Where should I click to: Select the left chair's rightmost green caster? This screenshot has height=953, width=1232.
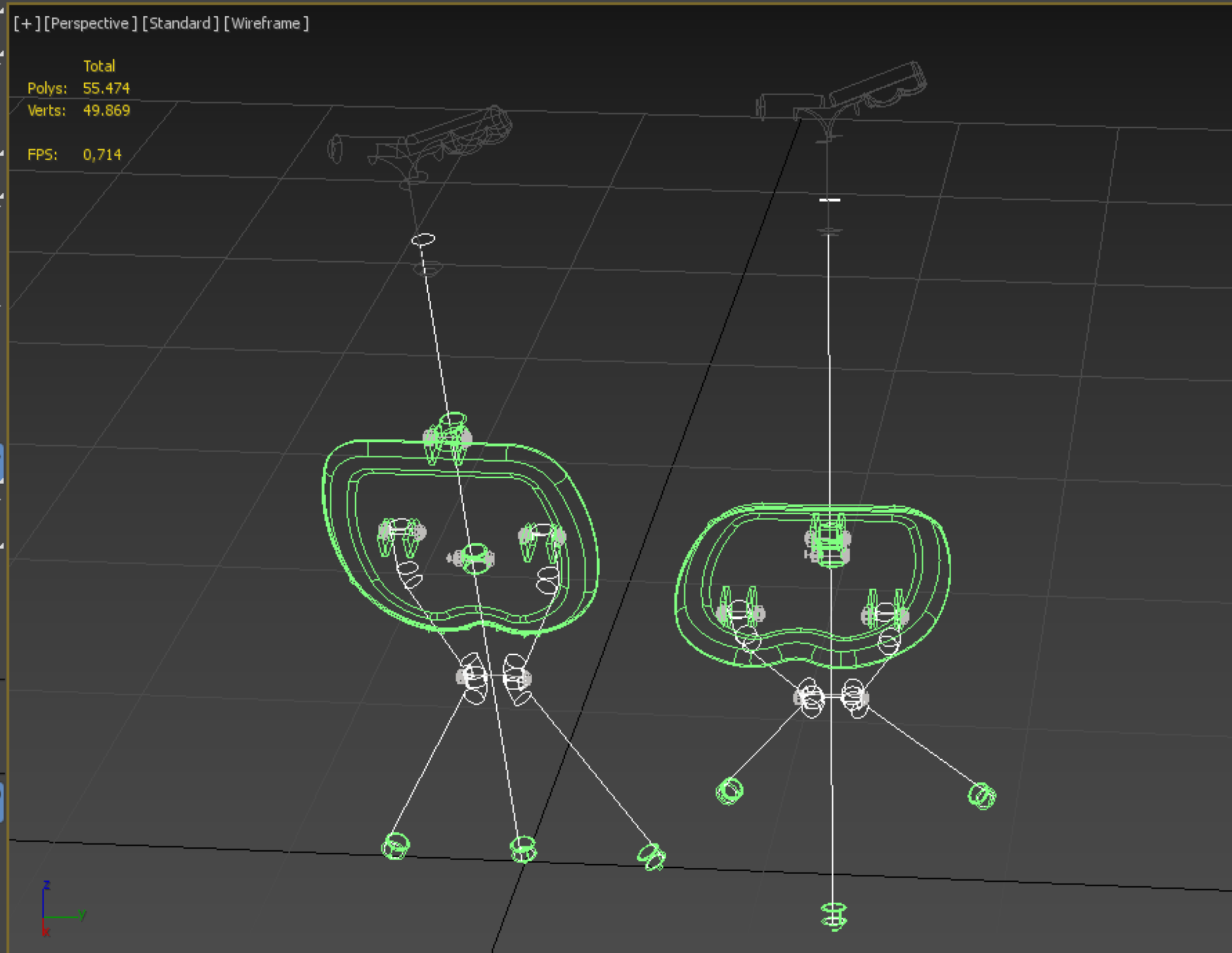[652, 856]
